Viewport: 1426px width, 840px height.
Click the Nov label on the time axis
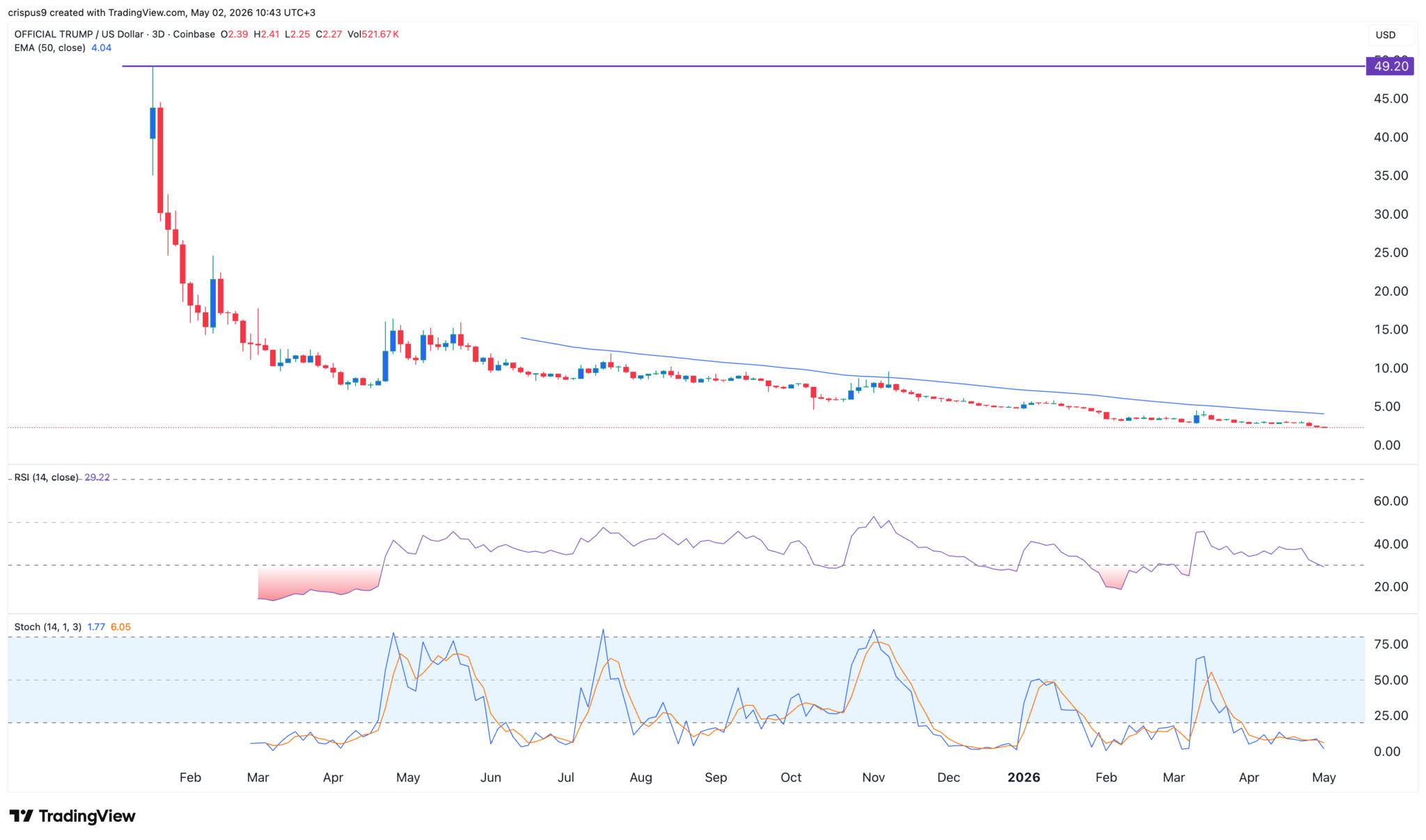[874, 777]
